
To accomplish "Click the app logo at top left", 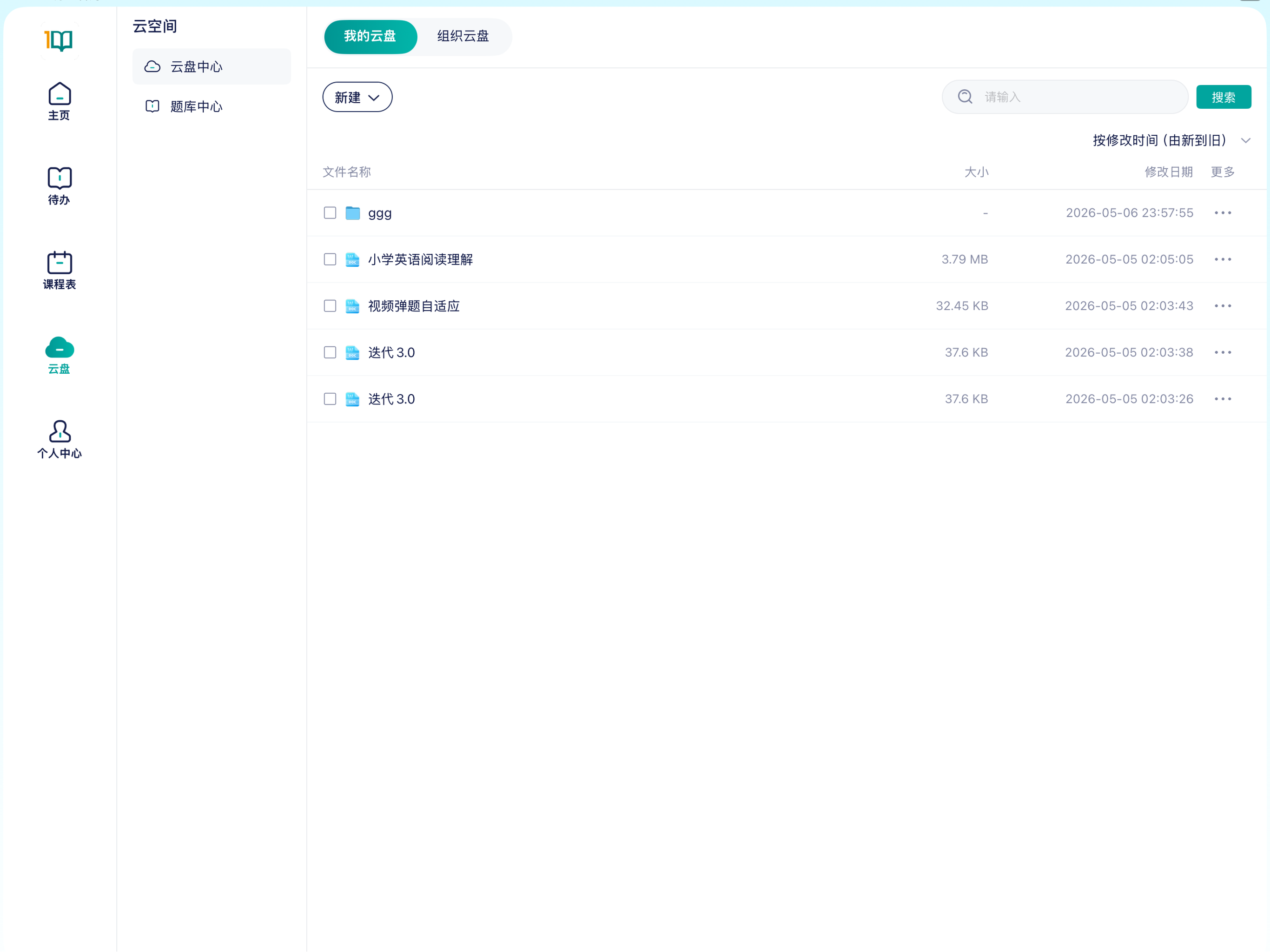I will (59, 40).
